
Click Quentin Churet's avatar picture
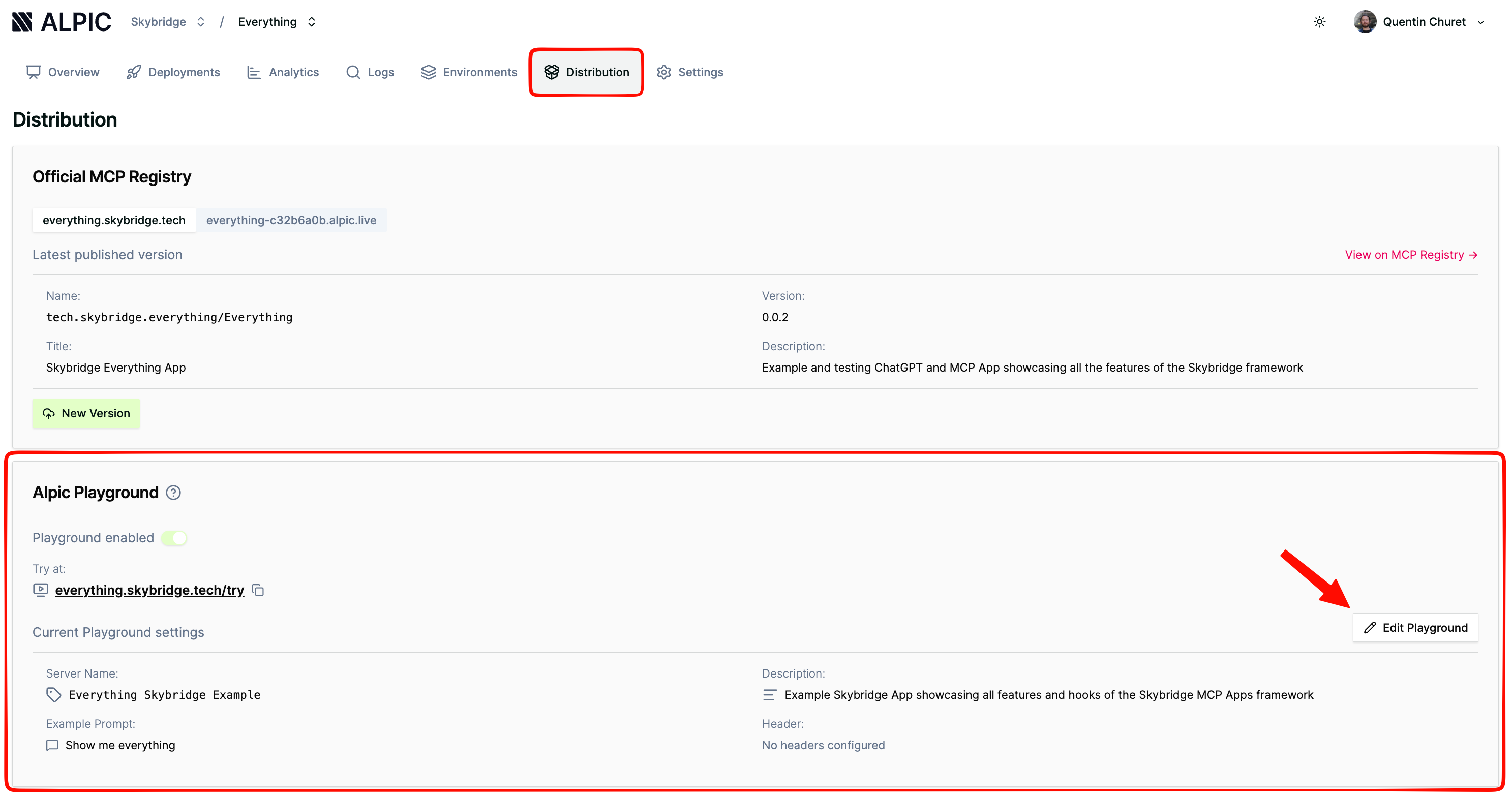[x=1365, y=22]
